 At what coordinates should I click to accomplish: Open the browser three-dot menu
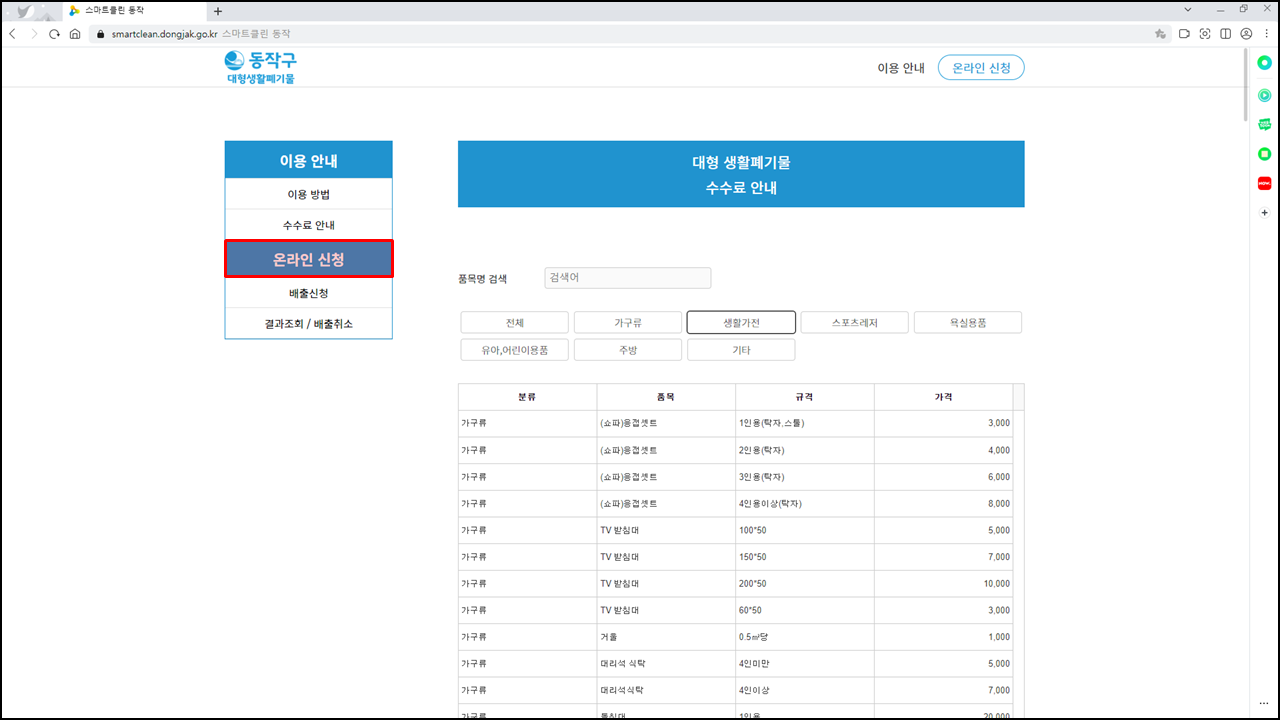coord(1266,33)
